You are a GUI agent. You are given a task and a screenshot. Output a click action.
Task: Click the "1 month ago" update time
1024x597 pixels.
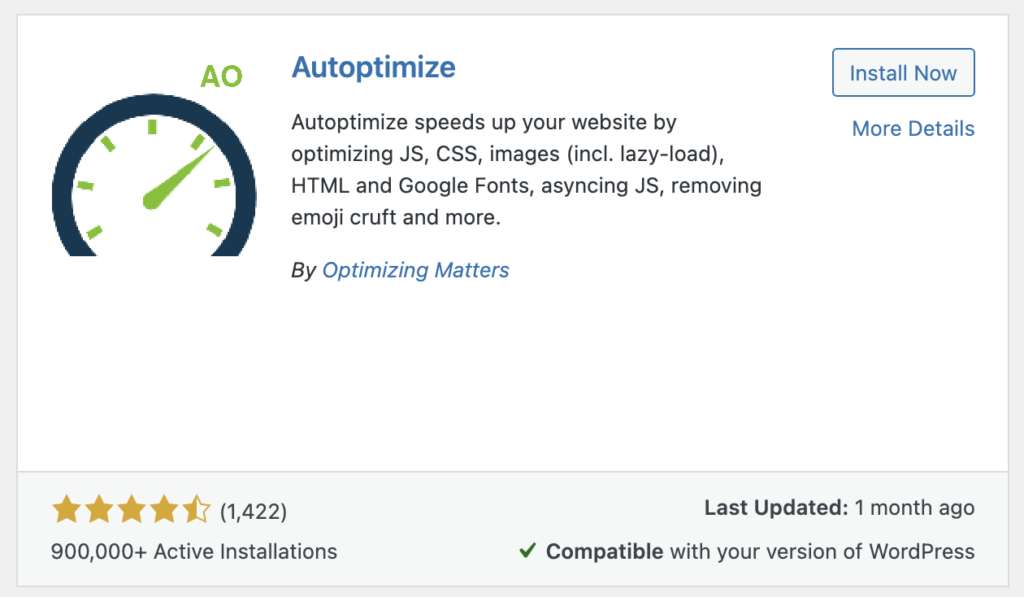915,508
